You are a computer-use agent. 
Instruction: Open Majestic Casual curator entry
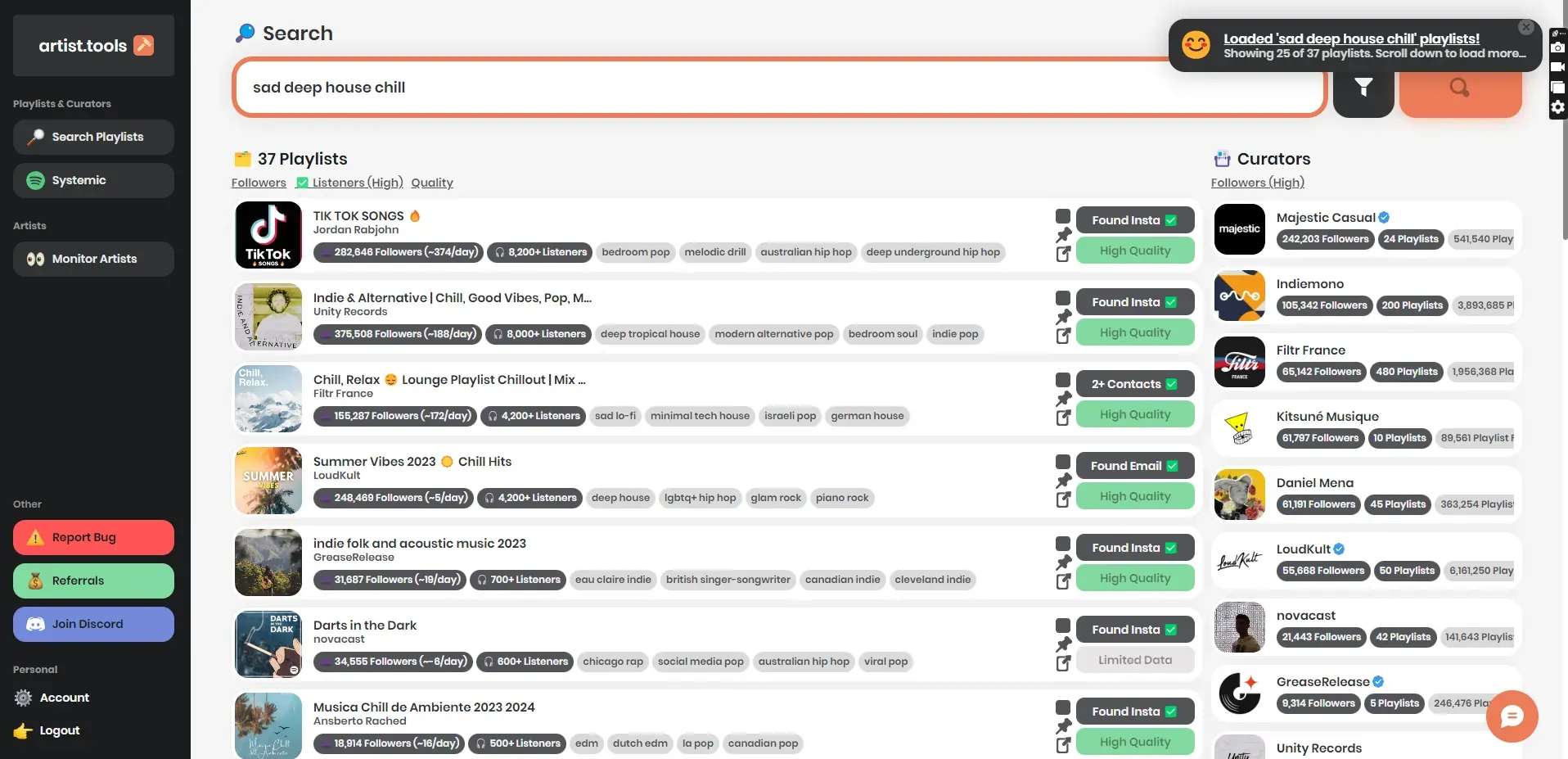(1366, 229)
